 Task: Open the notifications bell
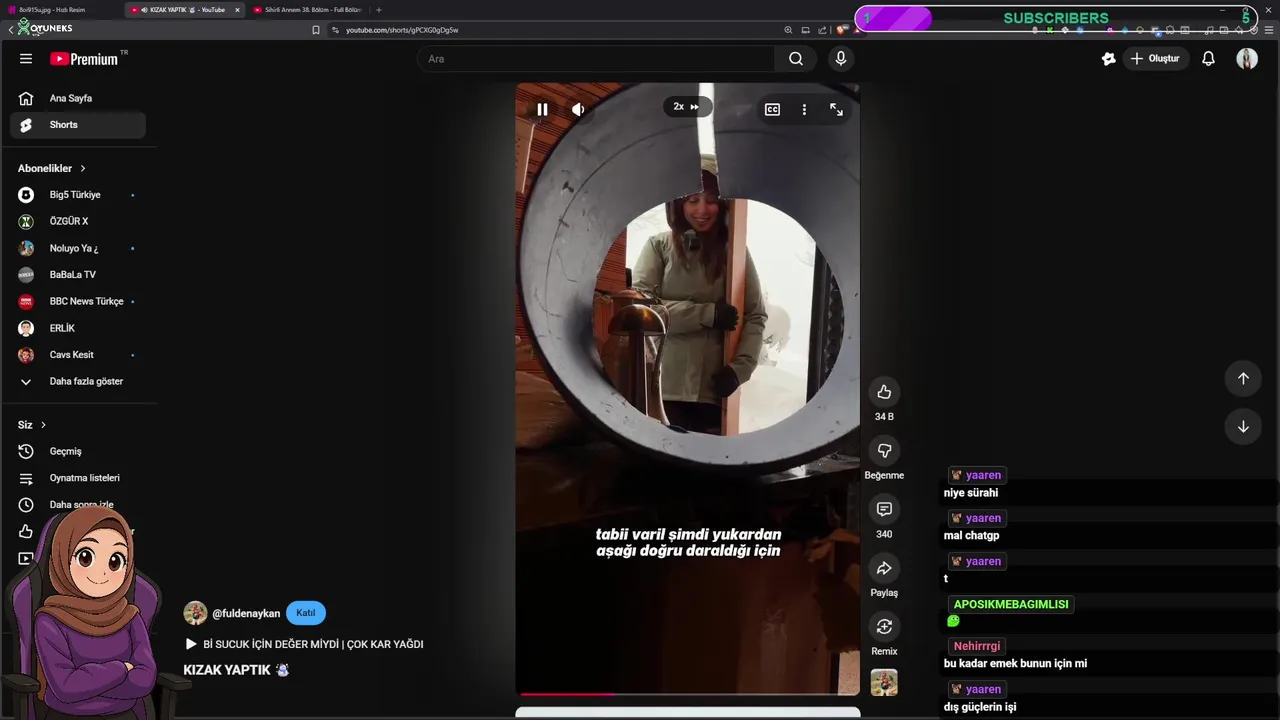(1208, 59)
